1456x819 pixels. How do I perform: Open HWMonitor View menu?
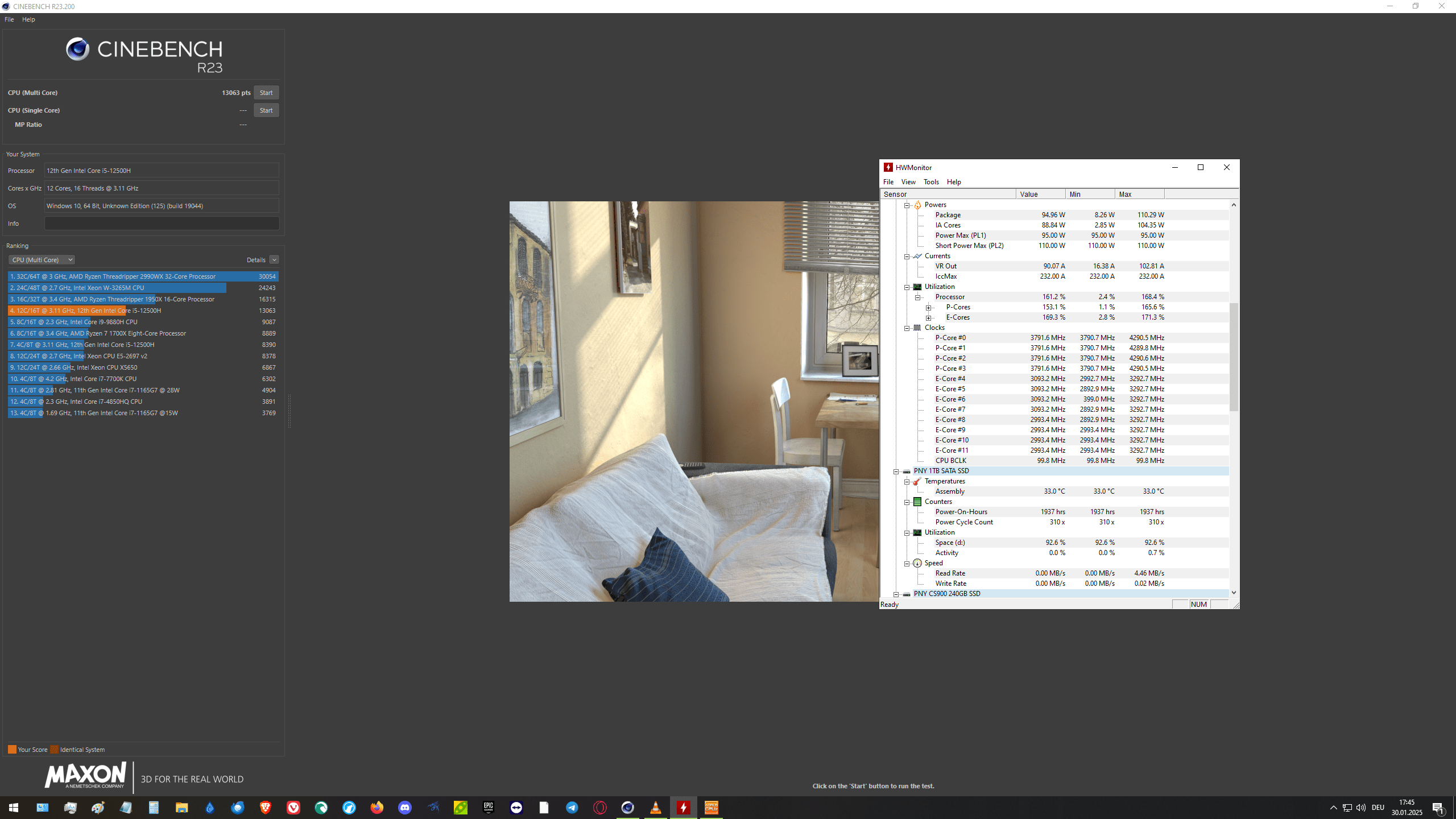(908, 182)
